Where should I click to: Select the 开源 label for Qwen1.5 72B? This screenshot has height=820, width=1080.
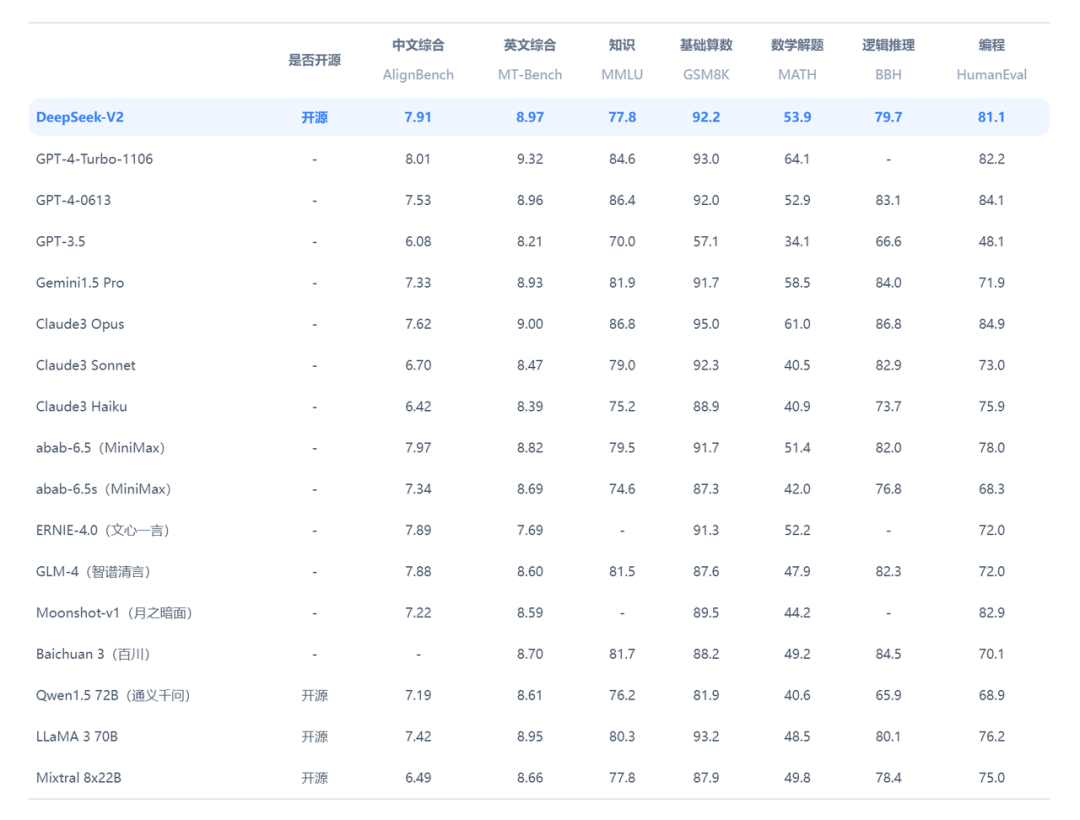(x=314, y=695)
